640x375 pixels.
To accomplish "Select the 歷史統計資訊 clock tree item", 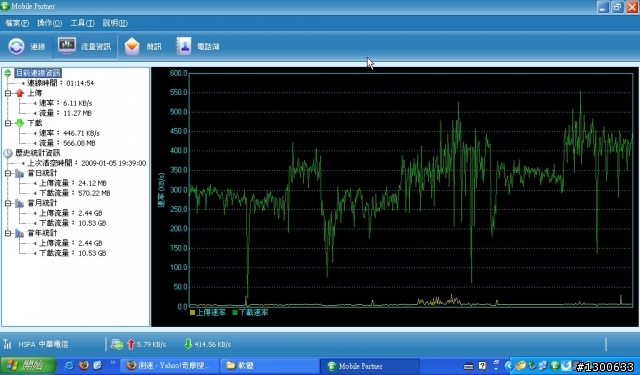I will [8, 153].
